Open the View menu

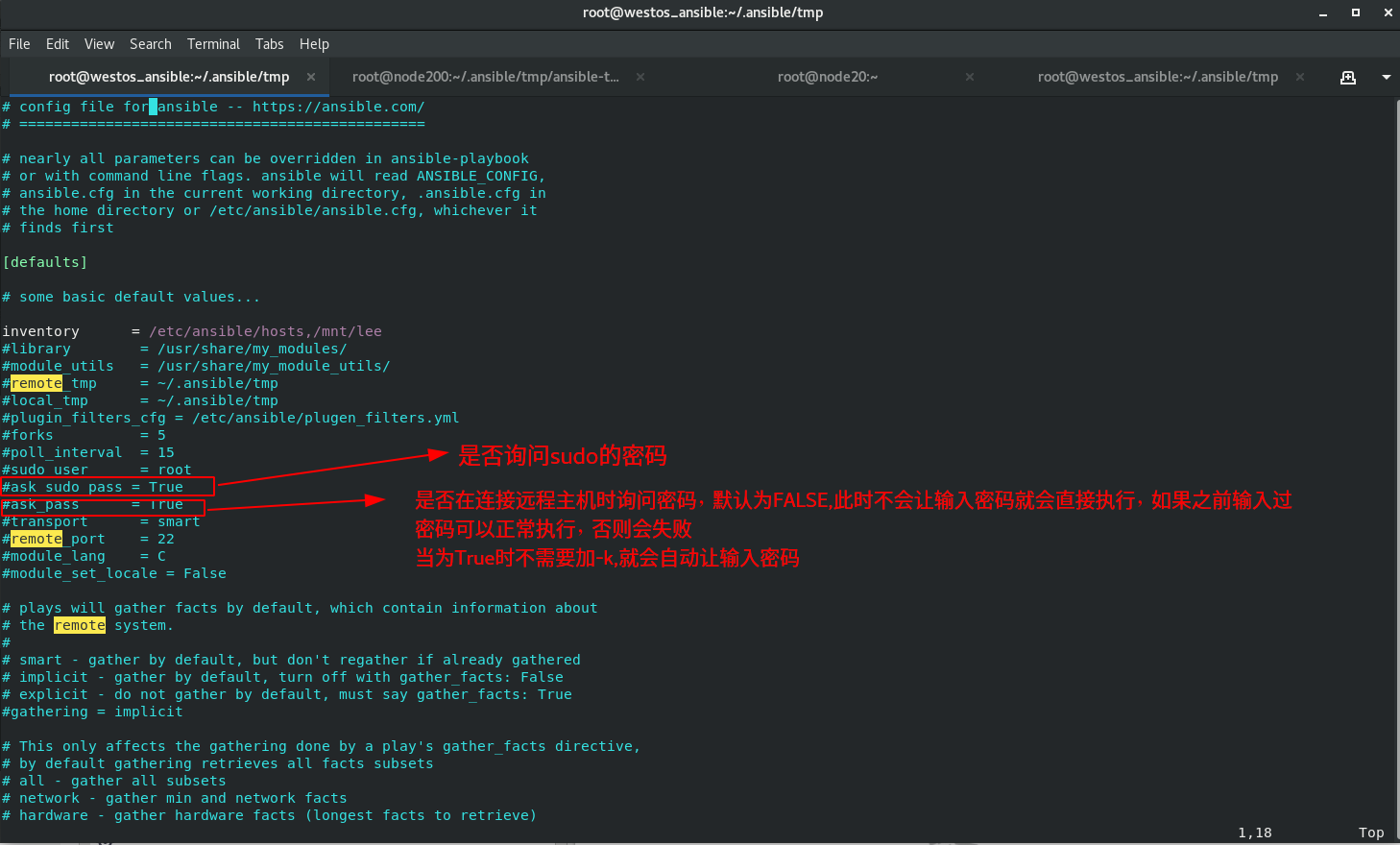point(99,44)
